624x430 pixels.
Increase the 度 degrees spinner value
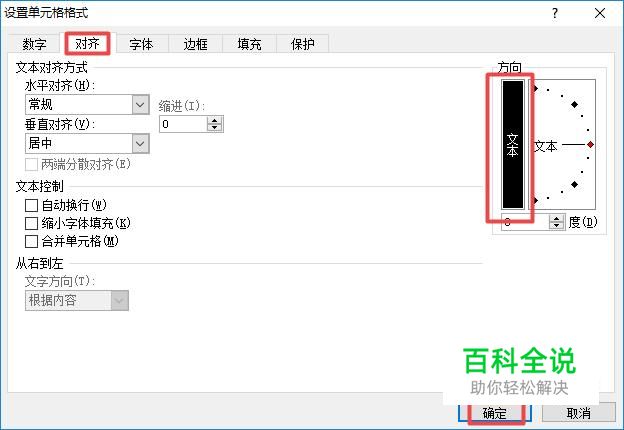(x=556, y=218)
